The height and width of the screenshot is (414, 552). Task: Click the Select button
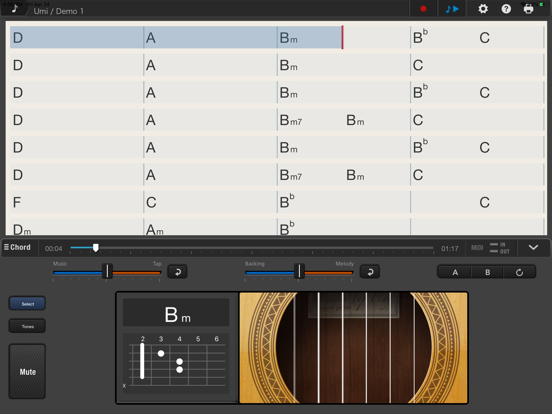click(x=27, y=304)
